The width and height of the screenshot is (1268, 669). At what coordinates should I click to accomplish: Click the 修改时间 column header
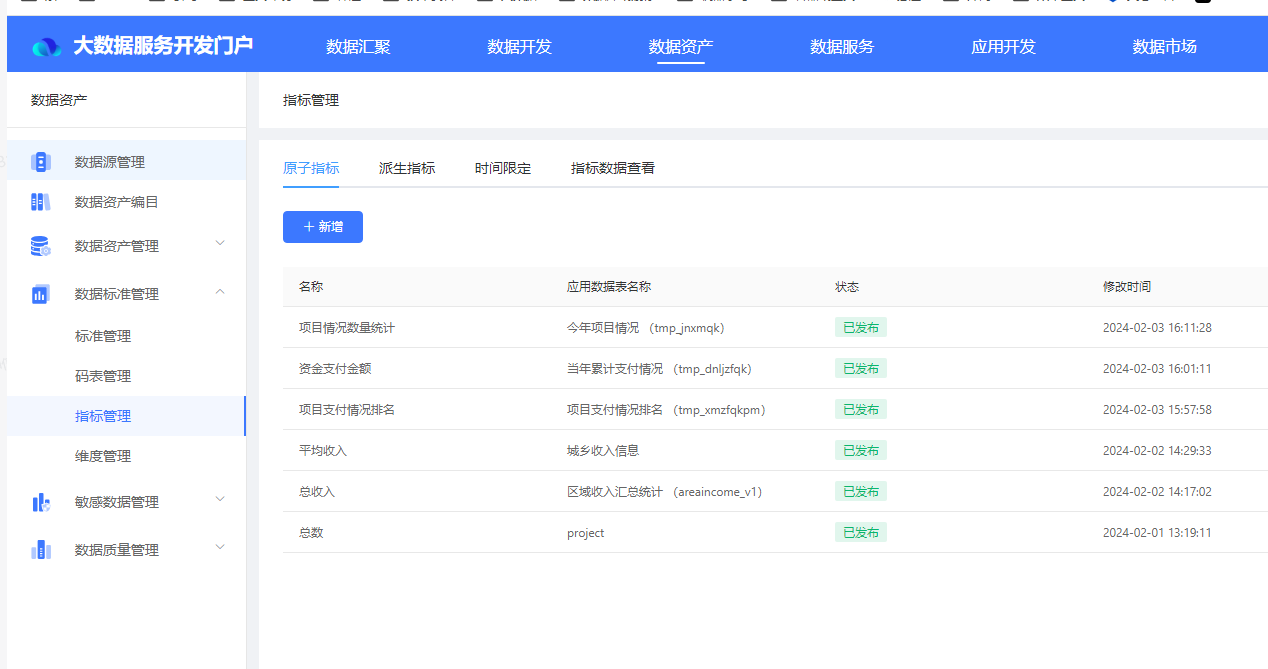[1127, 287]
